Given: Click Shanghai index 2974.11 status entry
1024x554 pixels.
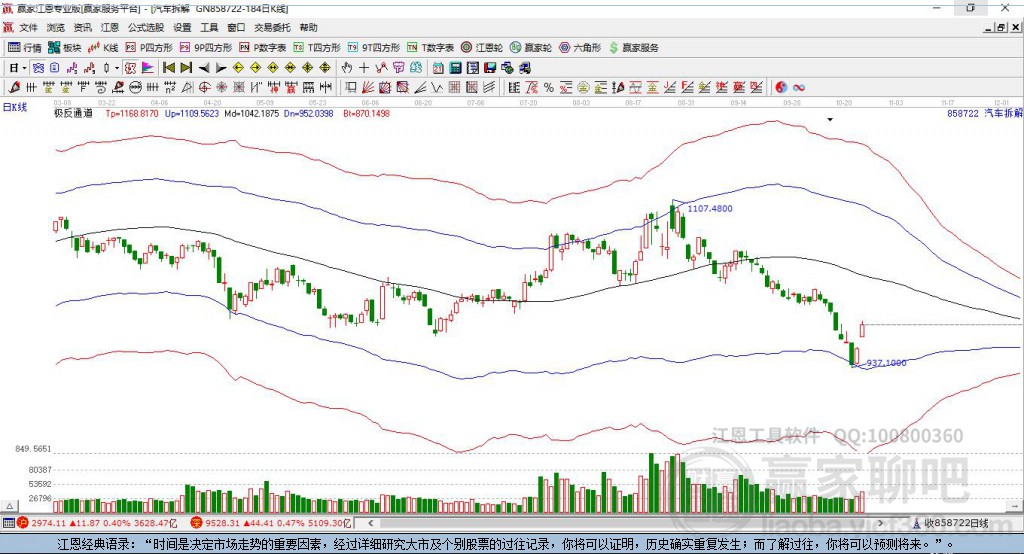Looking at the screenshot, I should pyautogui.click(x=97, y=523).
